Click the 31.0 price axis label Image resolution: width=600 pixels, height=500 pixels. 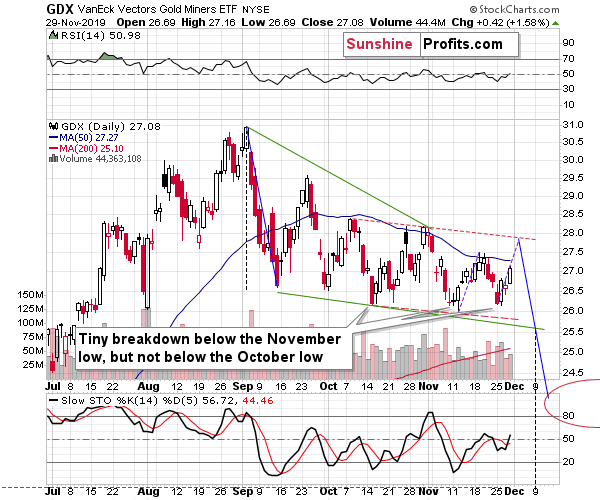(x=573, y=125)
